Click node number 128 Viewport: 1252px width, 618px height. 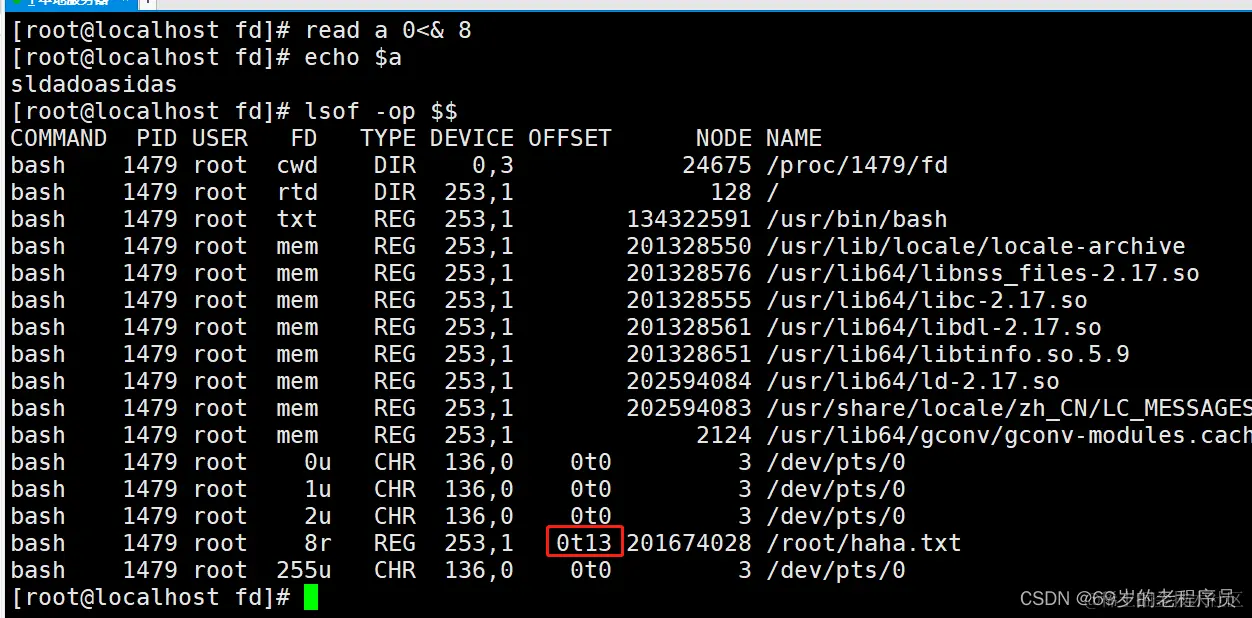(x=731, y=193)
